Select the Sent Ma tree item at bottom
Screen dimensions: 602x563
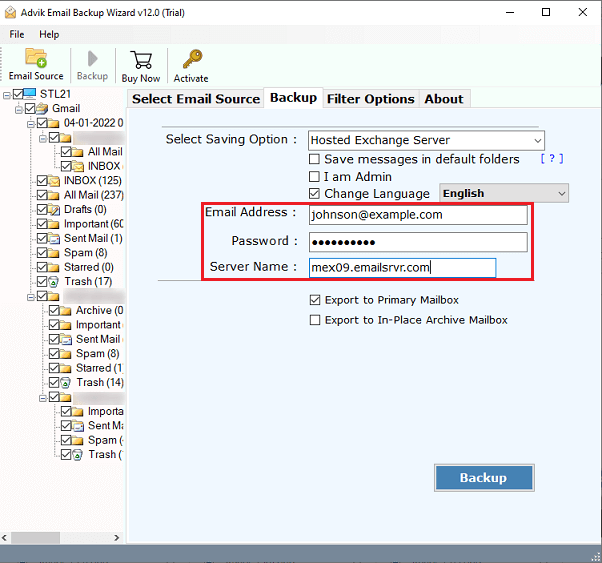click(x=106, y=426)
